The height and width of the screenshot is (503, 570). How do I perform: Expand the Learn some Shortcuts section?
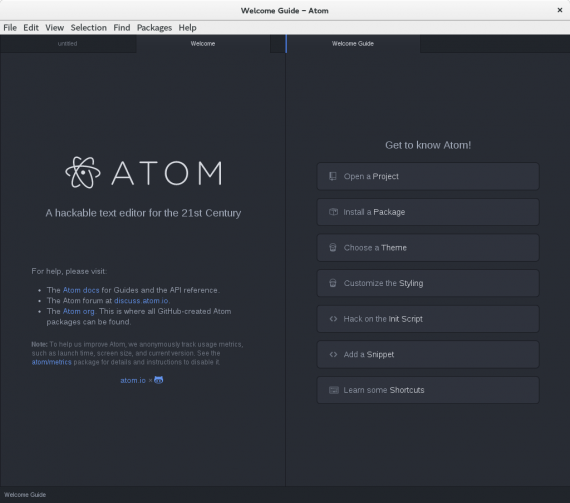pos(428,390)
